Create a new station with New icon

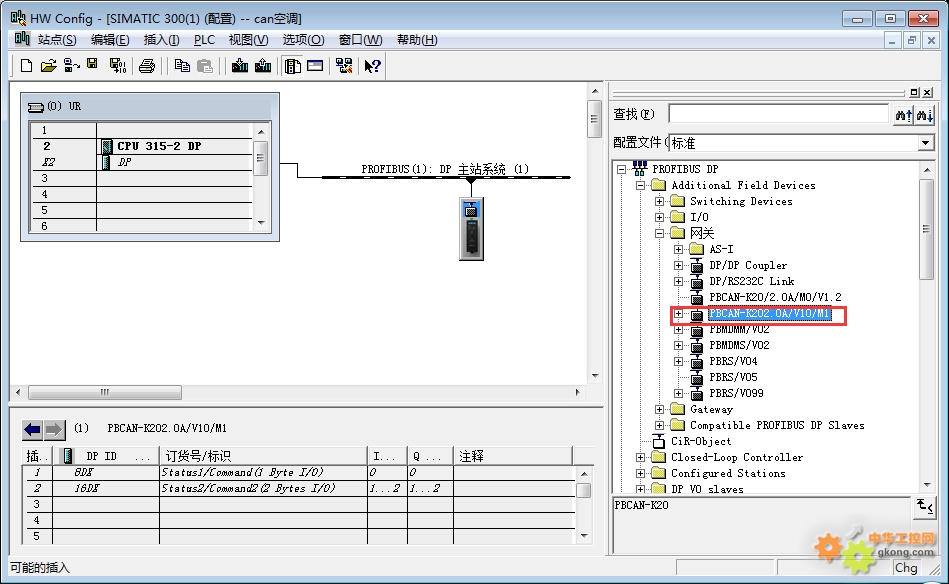coord(26,66)
